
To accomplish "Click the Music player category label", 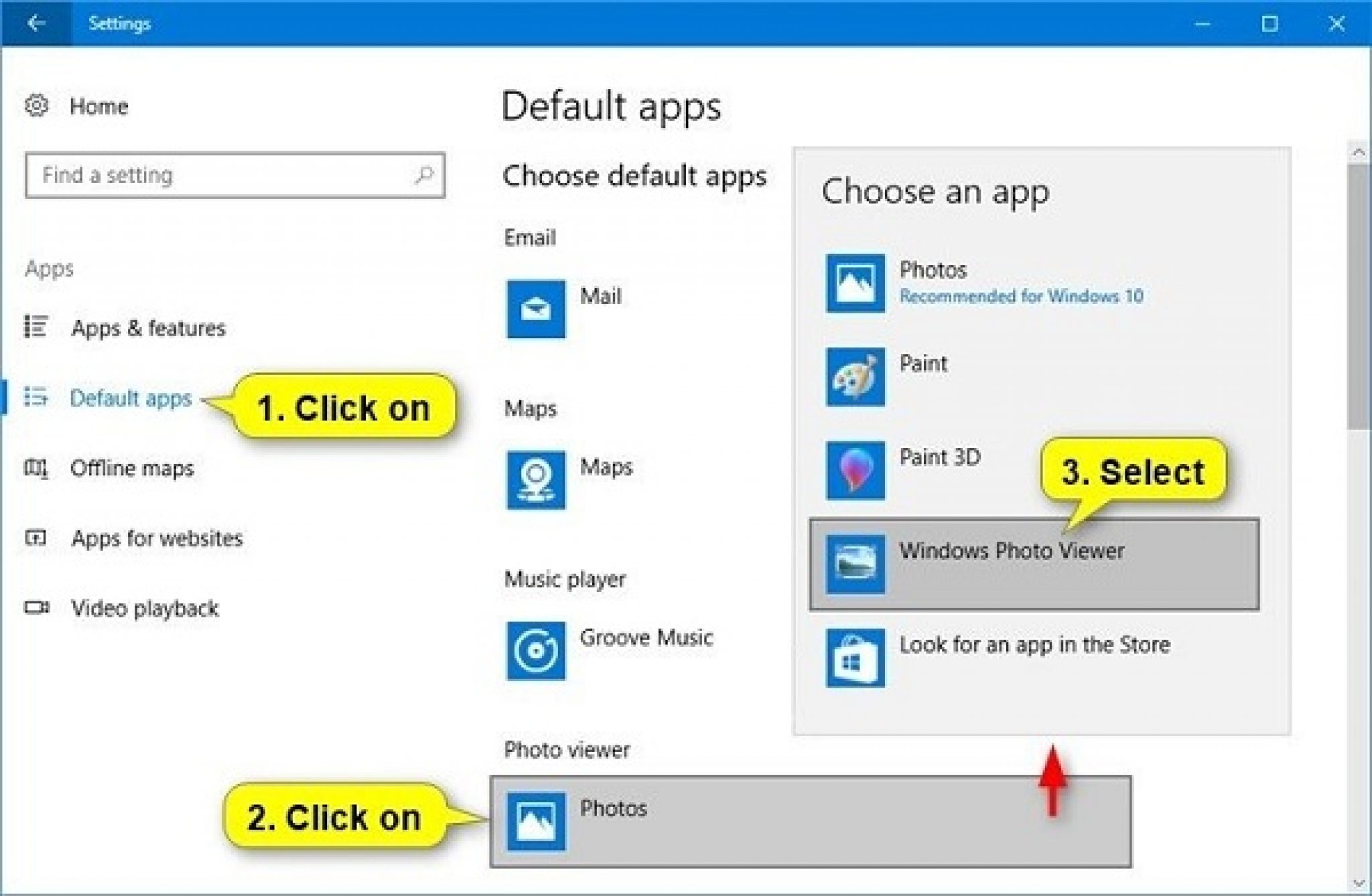I will coord(565,579).
